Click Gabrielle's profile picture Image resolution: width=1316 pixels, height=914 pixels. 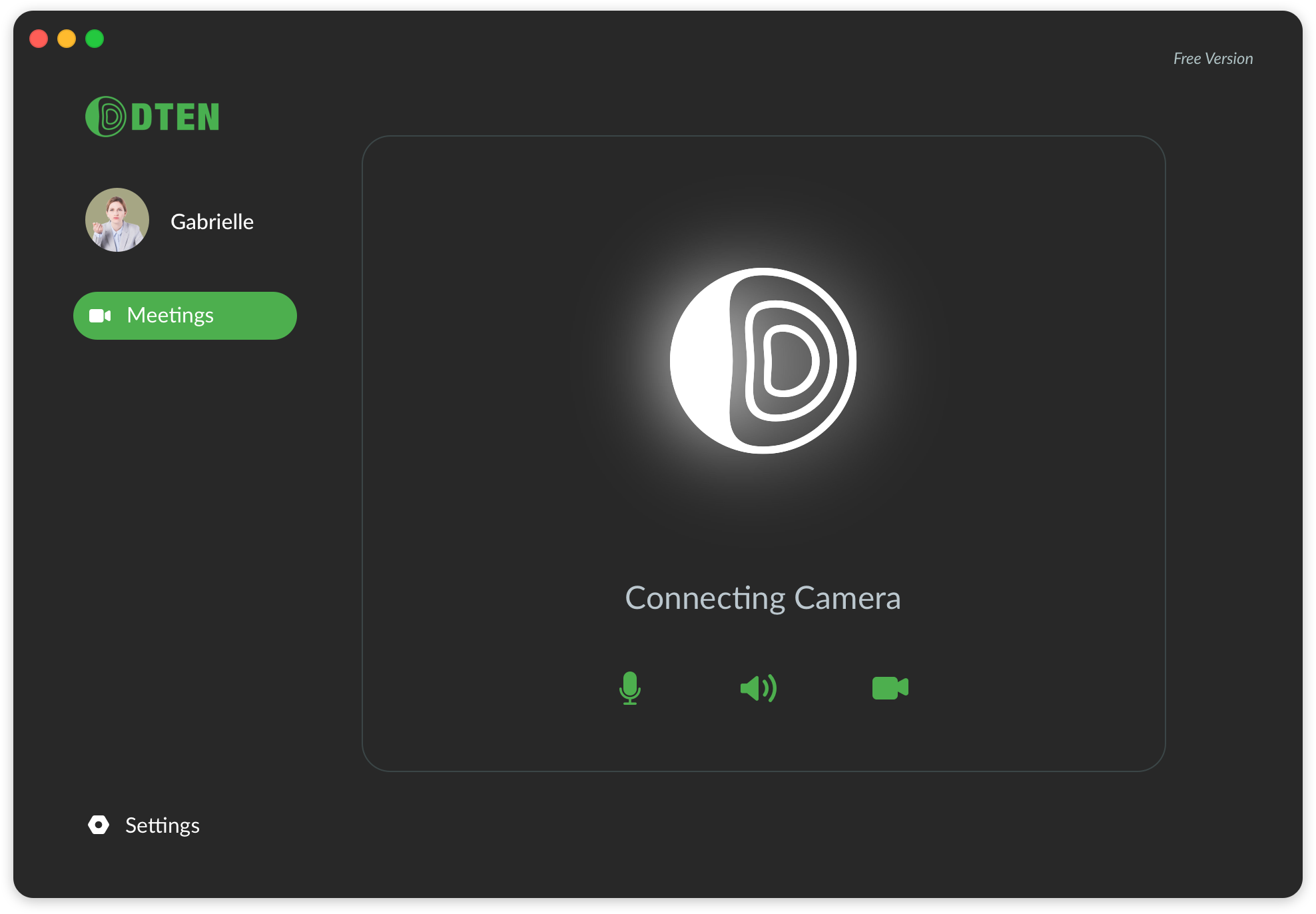(x=117, y=221)
